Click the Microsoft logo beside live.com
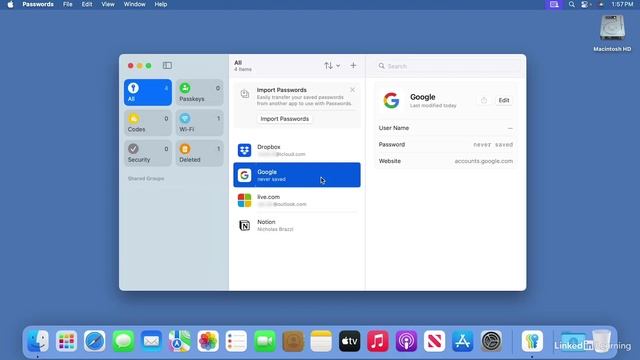640x360 pixels. 244,200
